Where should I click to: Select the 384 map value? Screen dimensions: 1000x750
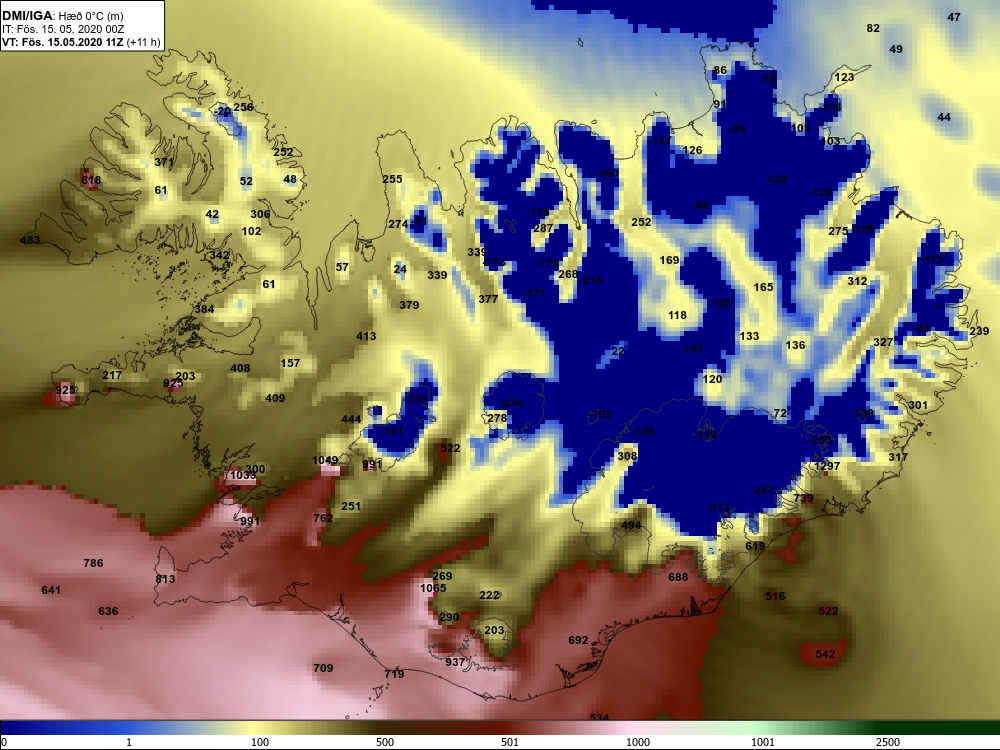[204, 309]
